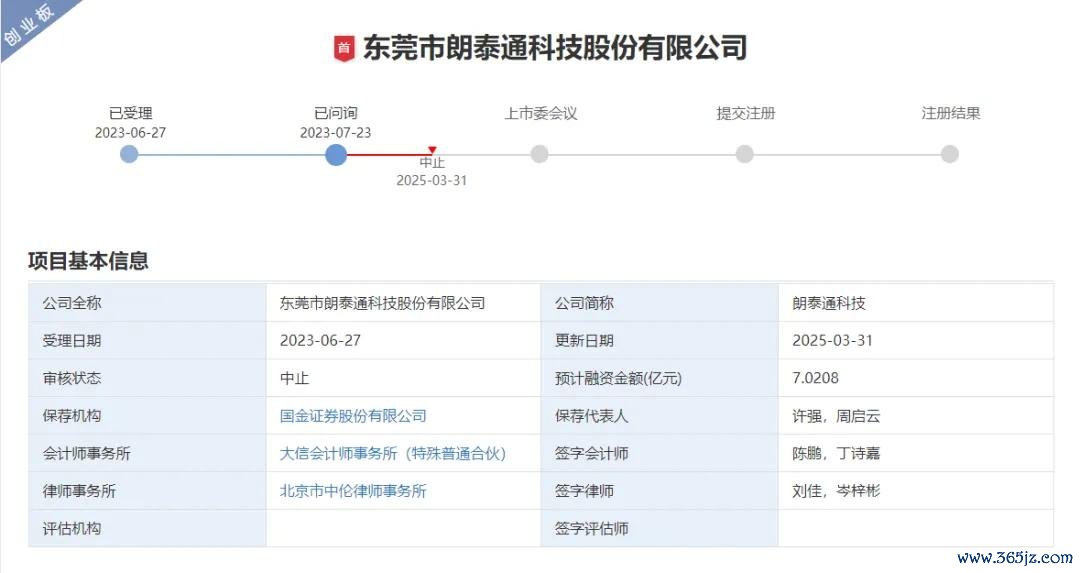This screenshot has height=573, width=1080.
Task: Click the red 首 badge icon beside company title
Action: [344, 48]
